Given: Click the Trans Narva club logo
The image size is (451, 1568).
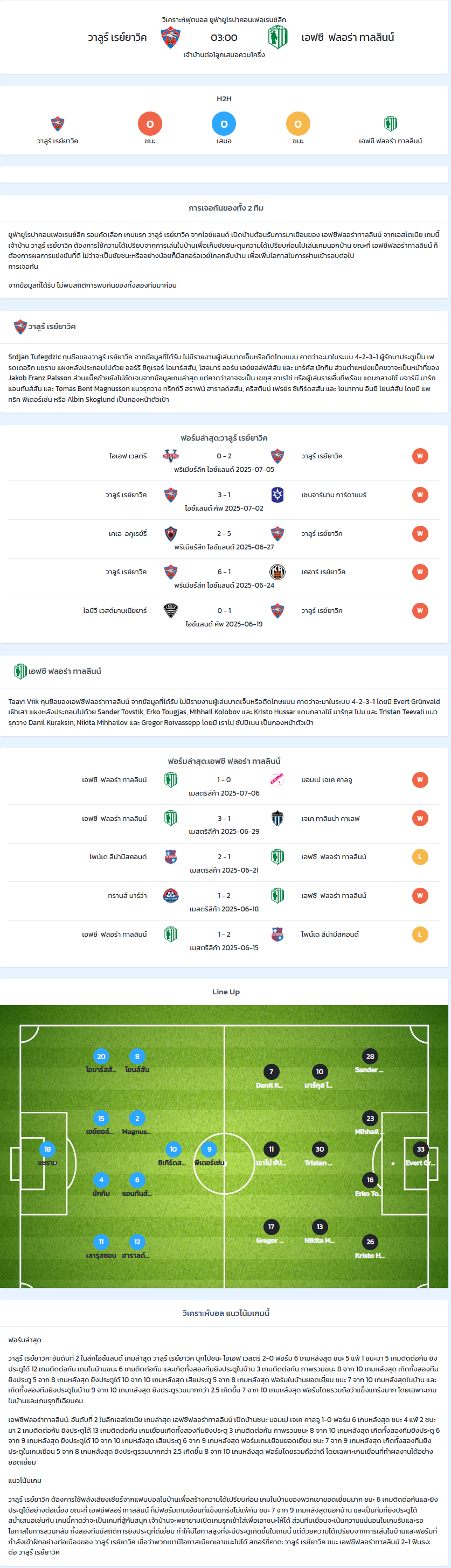Looking at the screenshot, I should [x=171, y=895].
